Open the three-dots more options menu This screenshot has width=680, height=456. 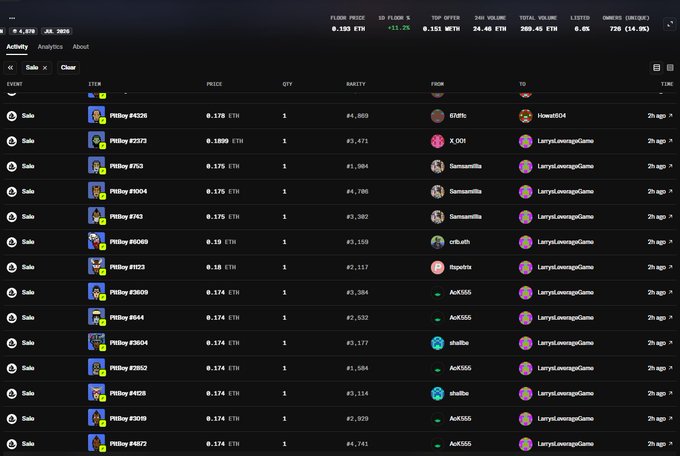coord(12,18)
